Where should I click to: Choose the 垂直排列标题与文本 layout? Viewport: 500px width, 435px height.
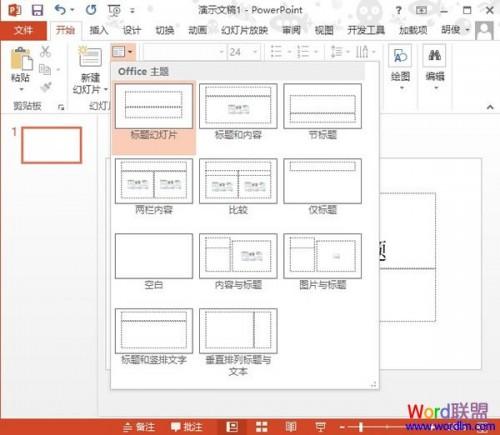[238, 343]
